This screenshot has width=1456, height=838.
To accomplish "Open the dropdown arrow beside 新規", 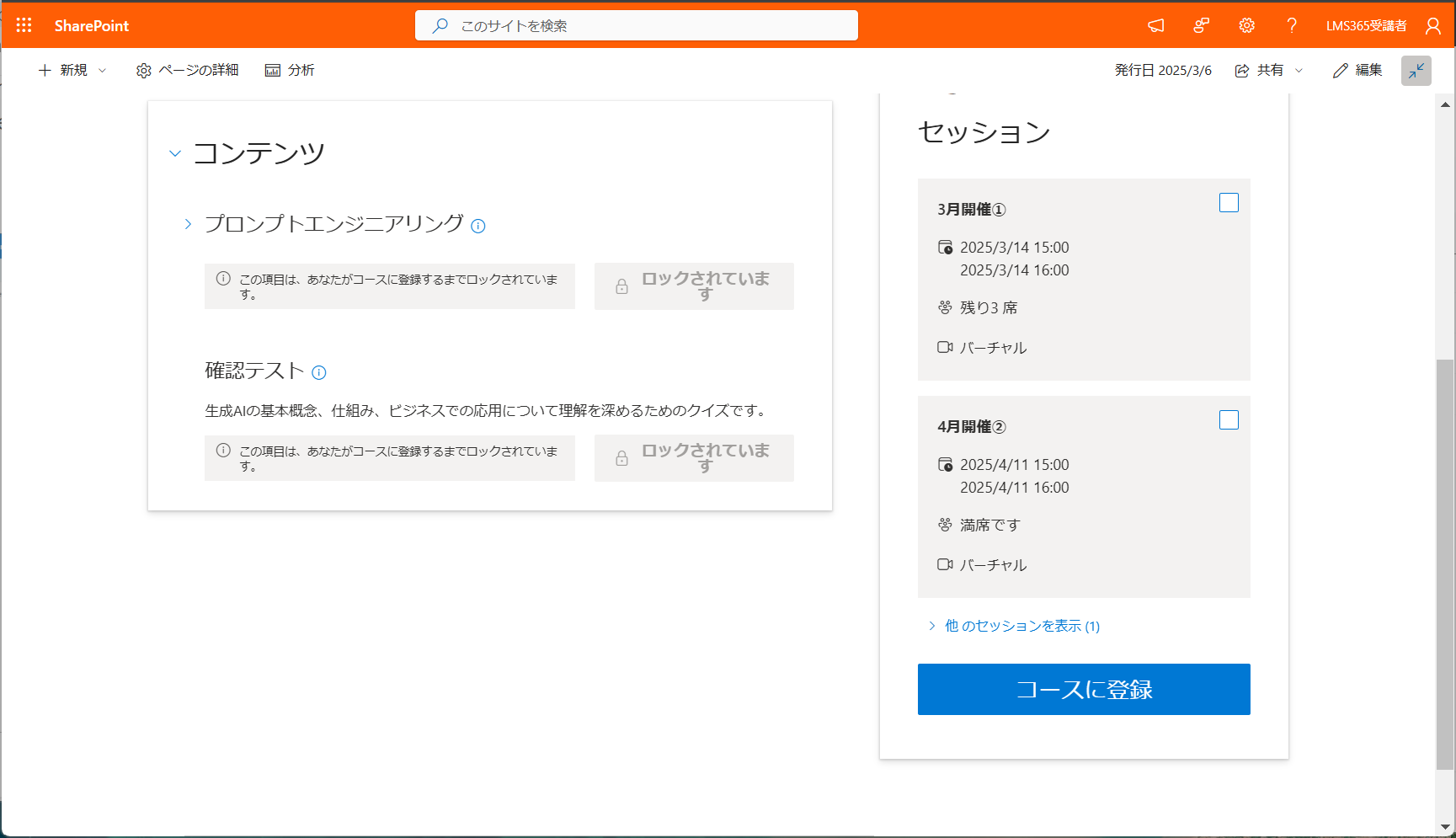I will [103, 71].
